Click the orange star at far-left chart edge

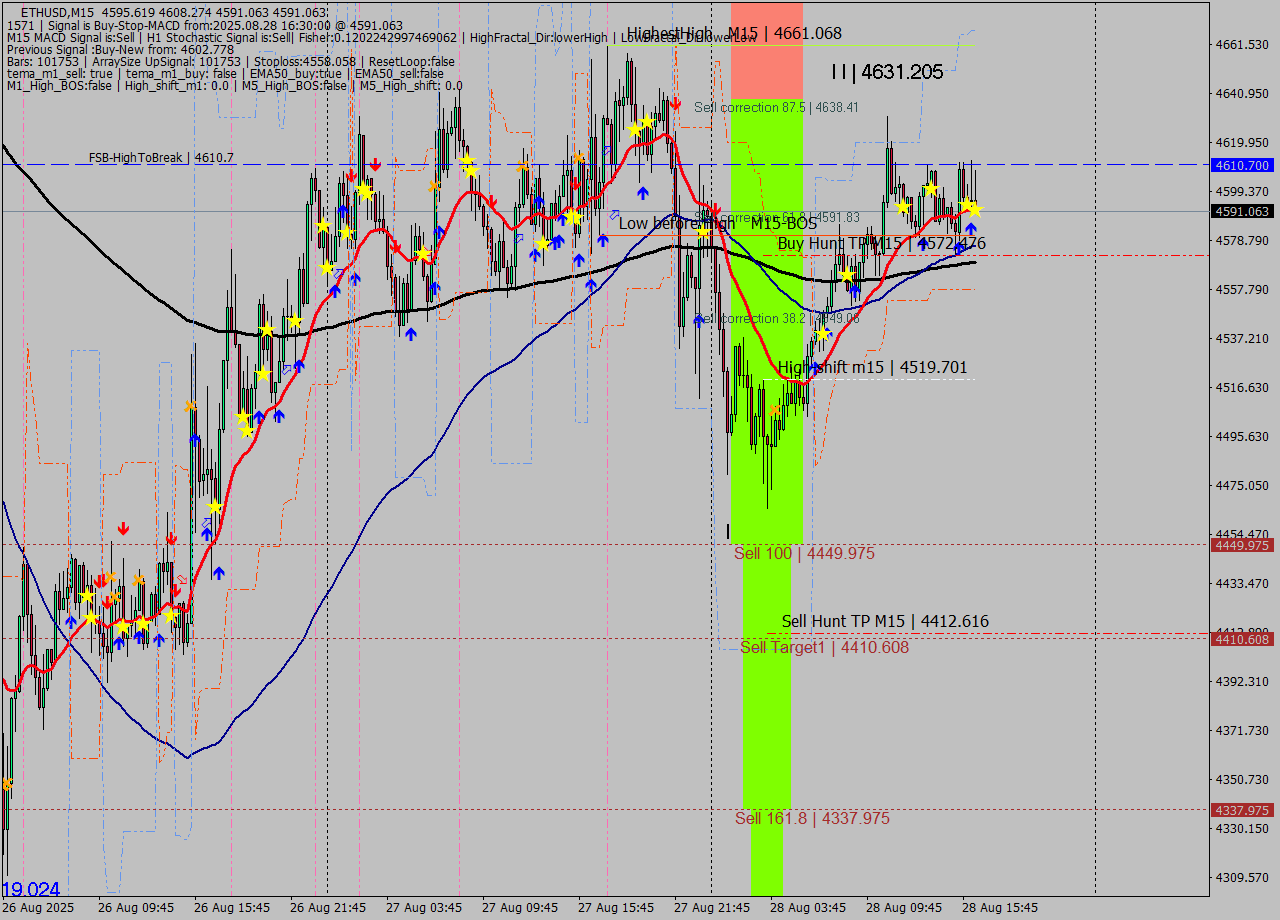click(x=7, y=784)
